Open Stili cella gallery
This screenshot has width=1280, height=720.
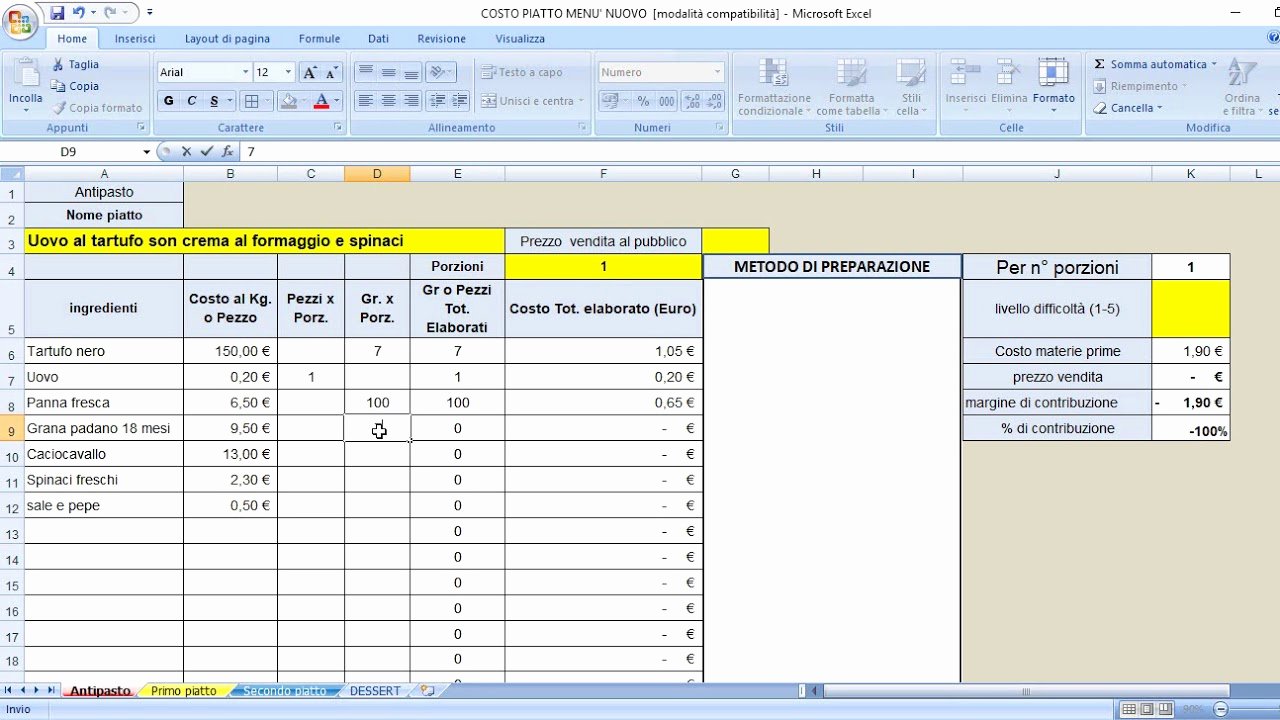911,87
